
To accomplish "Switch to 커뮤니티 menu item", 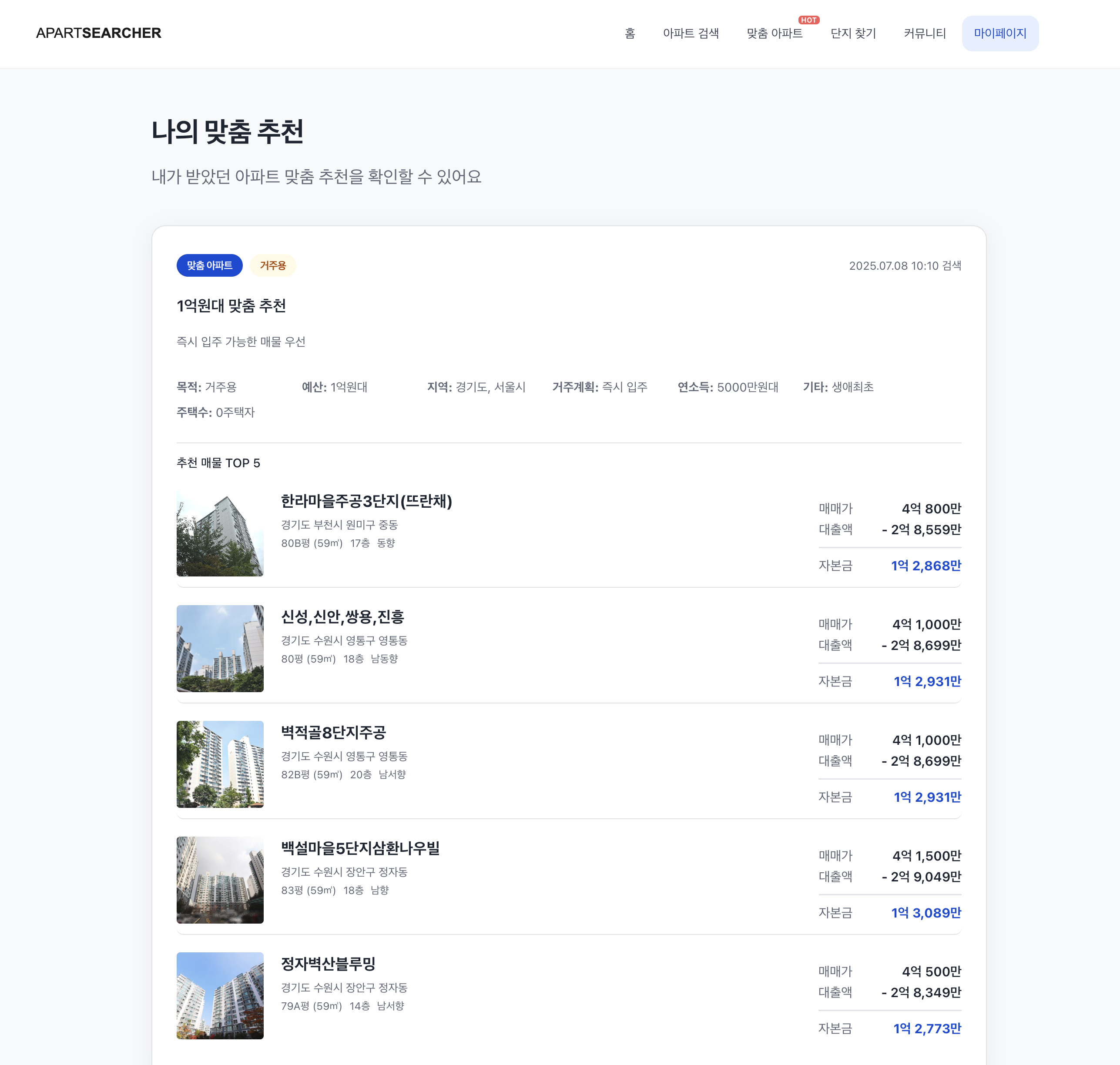I will click(924, 33).
